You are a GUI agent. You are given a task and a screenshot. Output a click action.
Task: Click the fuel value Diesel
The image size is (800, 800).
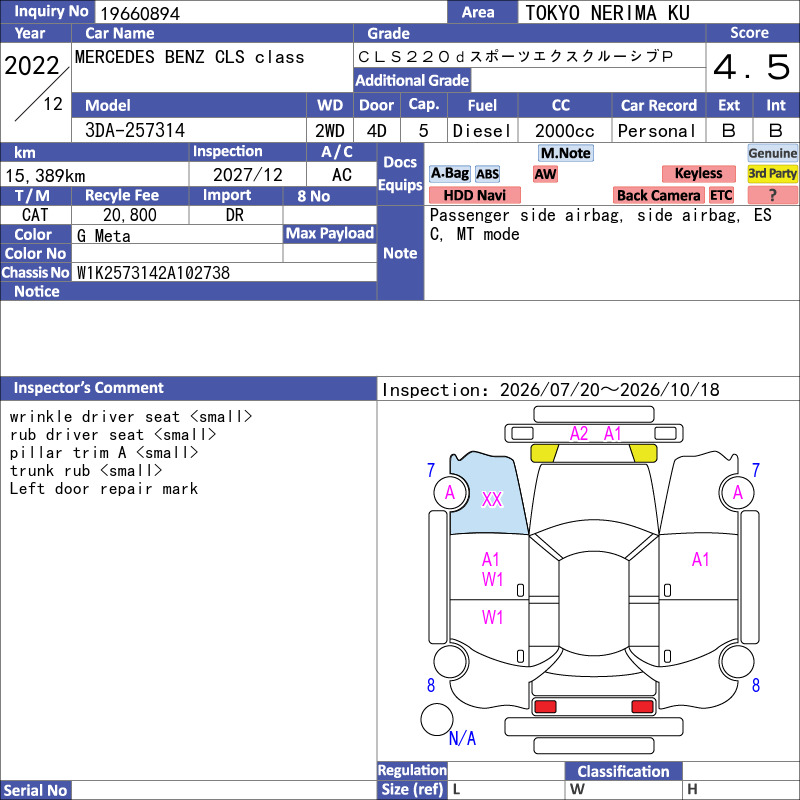coord(482,131)
